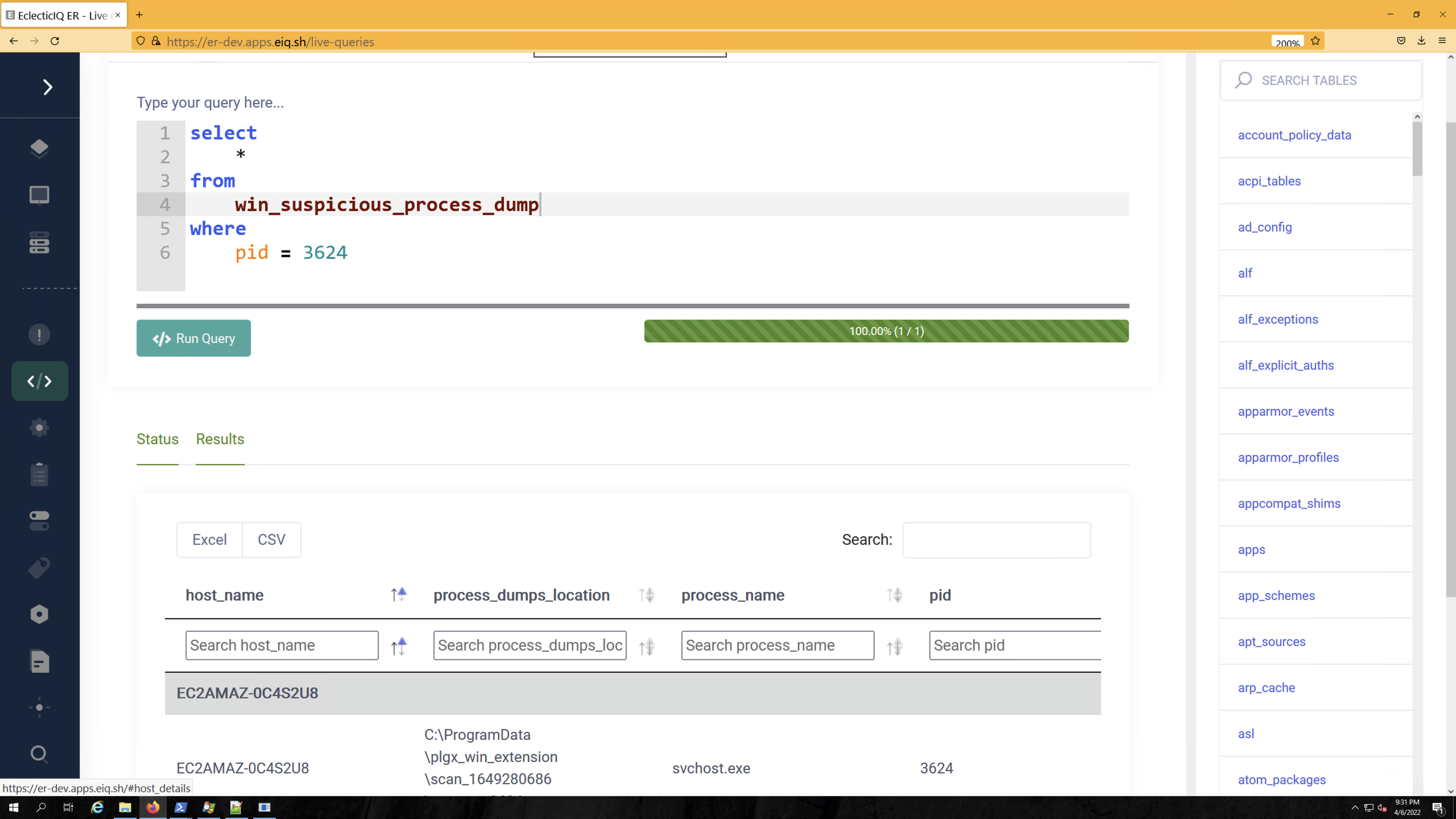This screenshot has height=819, width=1456.
Task: Select the live queries code icon in sidebar
Action: click(x=40, y=381)
